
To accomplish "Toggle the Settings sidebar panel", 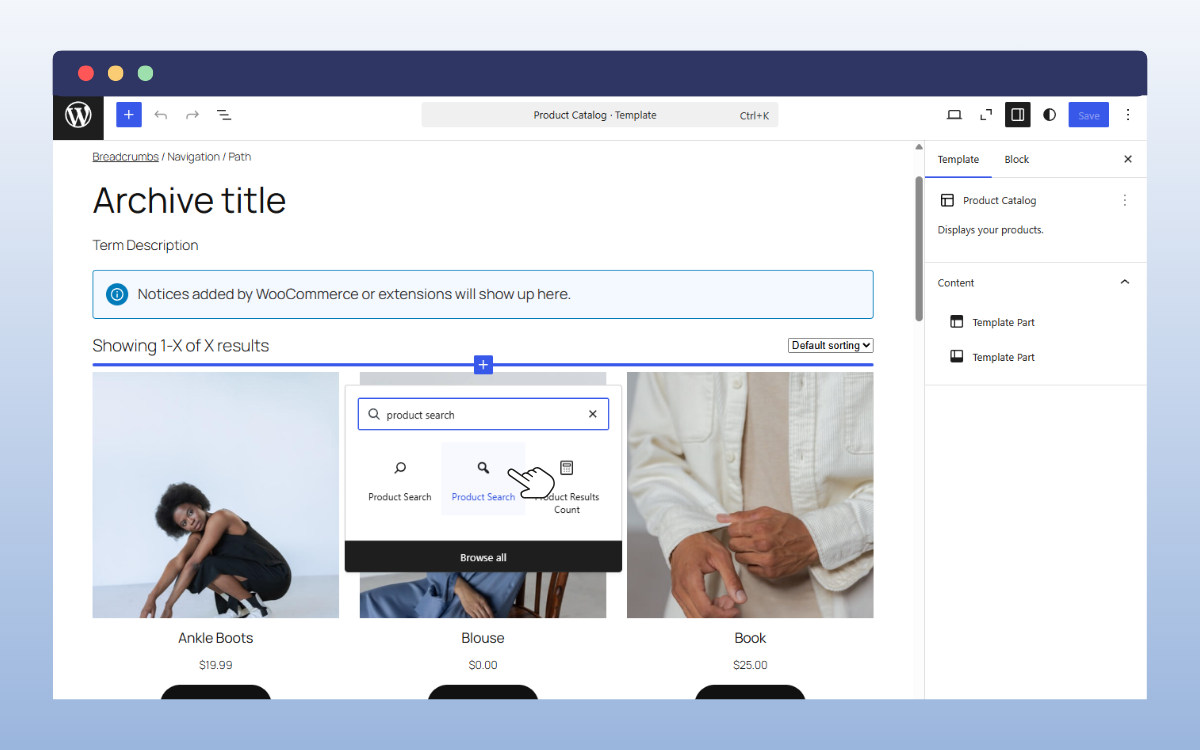I will click(1017, 115).
